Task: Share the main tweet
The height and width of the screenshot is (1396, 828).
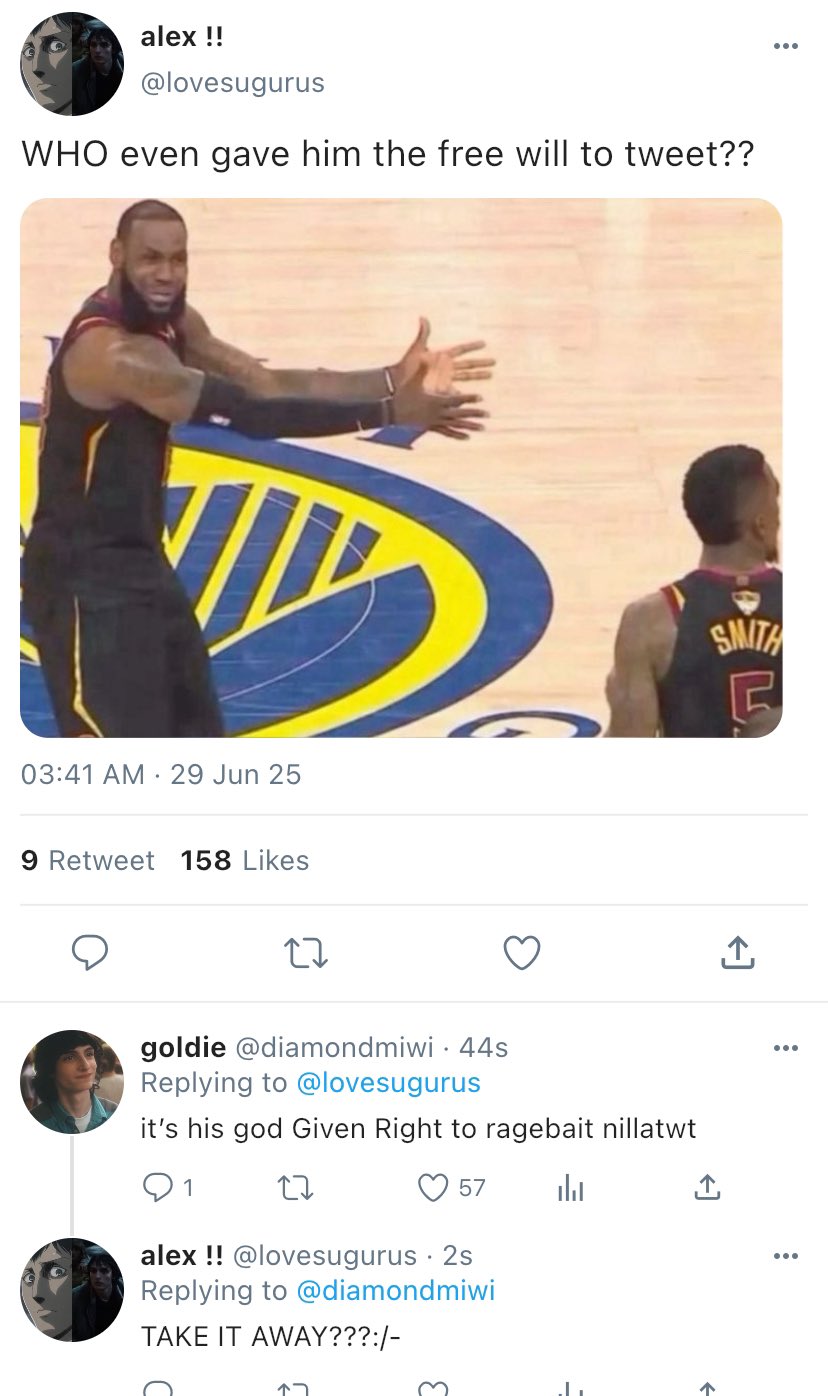Action: pyautogui.click(x=737, y=953)
